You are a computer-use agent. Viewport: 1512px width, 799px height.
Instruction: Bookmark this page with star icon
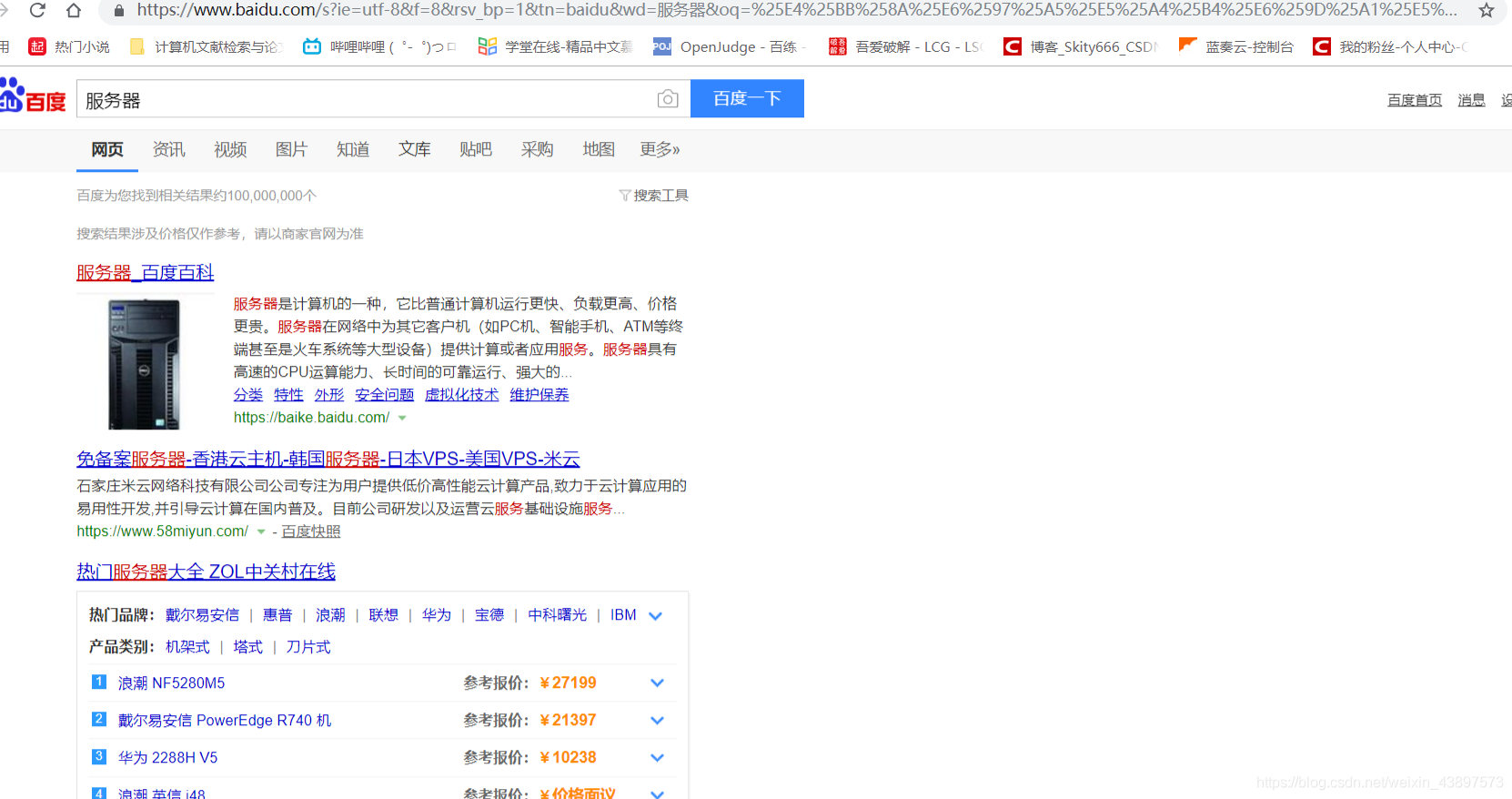point(1487,10)
